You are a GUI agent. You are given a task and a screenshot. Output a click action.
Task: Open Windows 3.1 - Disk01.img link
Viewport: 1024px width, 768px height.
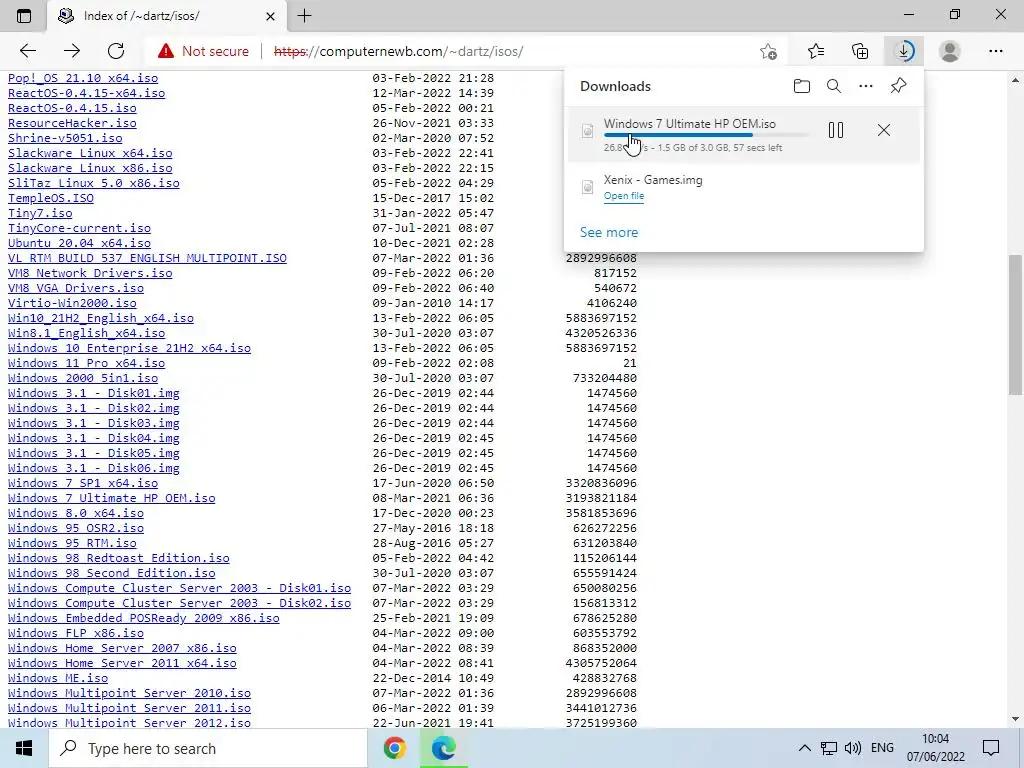(93, 393)
